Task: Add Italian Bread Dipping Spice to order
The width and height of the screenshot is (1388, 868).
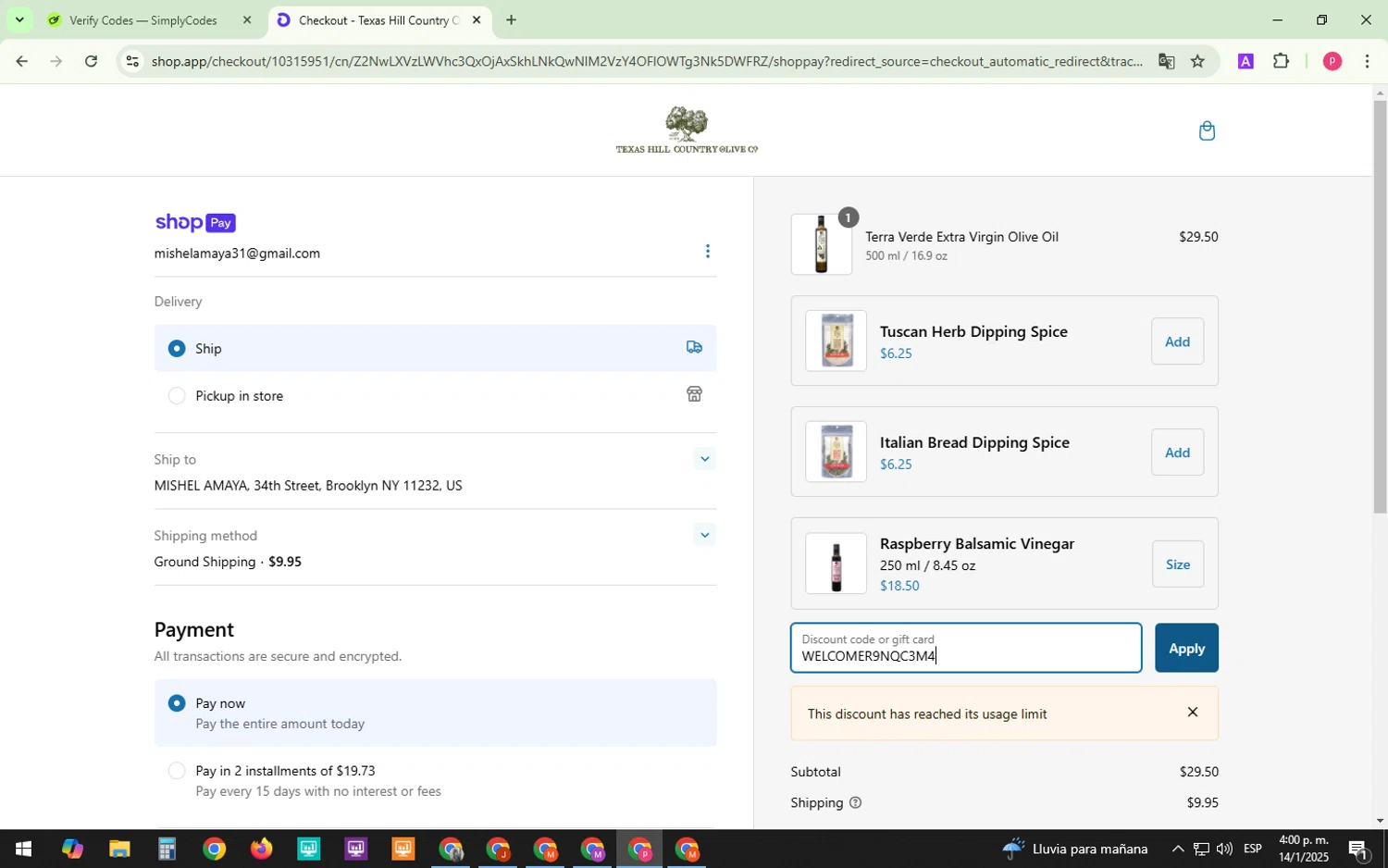Action: [1177, 453]
